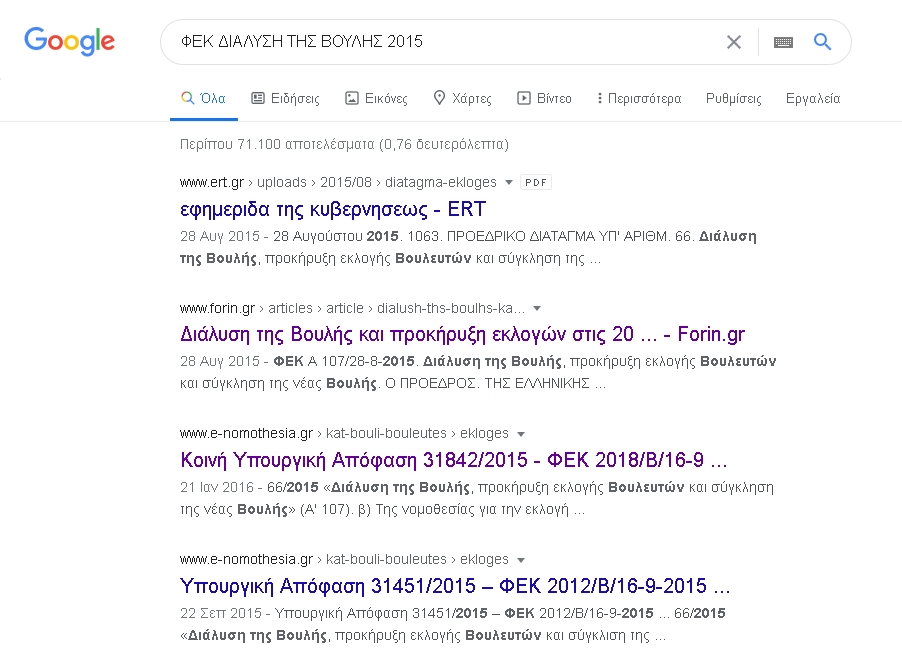Open the ert.gr result dropdown arrow
Image resolution: width=902 pixels, height=670 pixels.
point(509,182)
